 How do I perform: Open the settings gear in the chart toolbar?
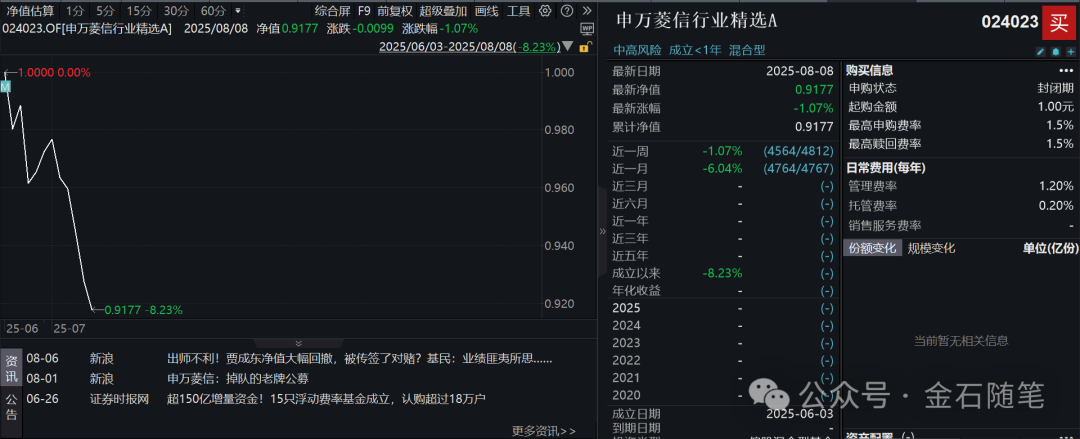[546, 10]
